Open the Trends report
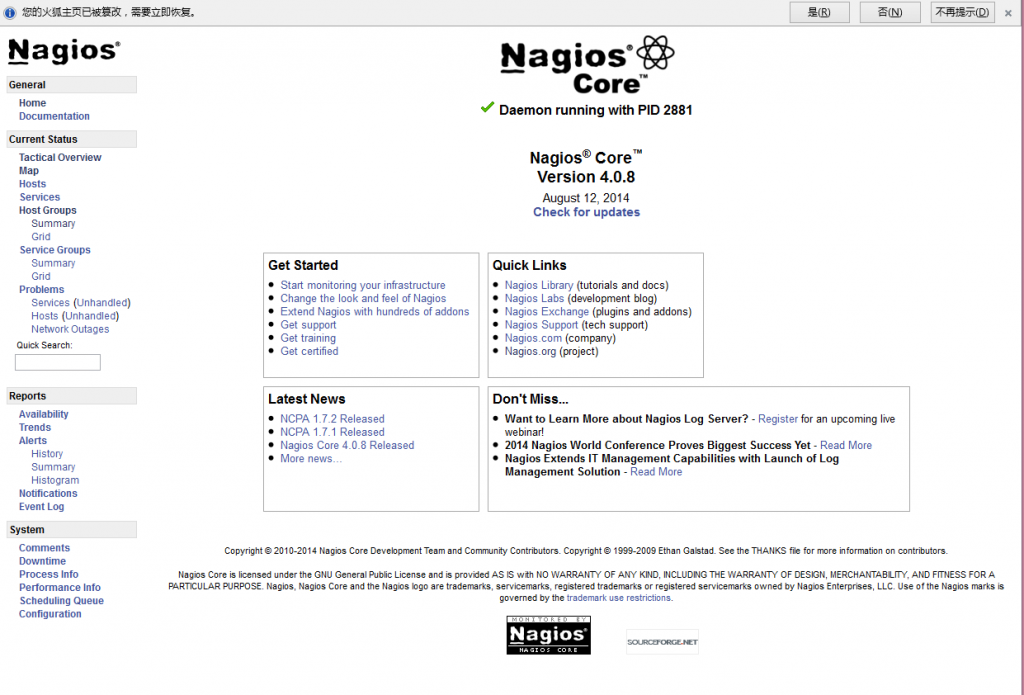Screen dimensions: 1024x695 (x=35, y=427)
